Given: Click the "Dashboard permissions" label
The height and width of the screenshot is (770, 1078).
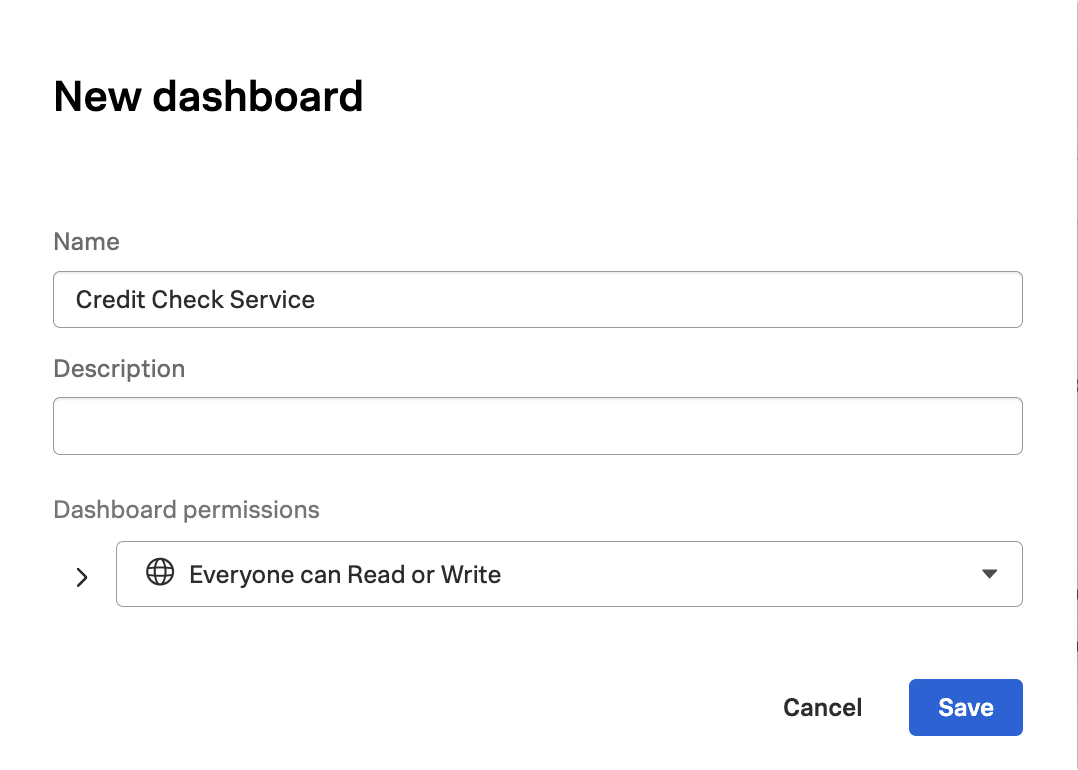Looking at the screenshot, I should [x=186, y=510].
